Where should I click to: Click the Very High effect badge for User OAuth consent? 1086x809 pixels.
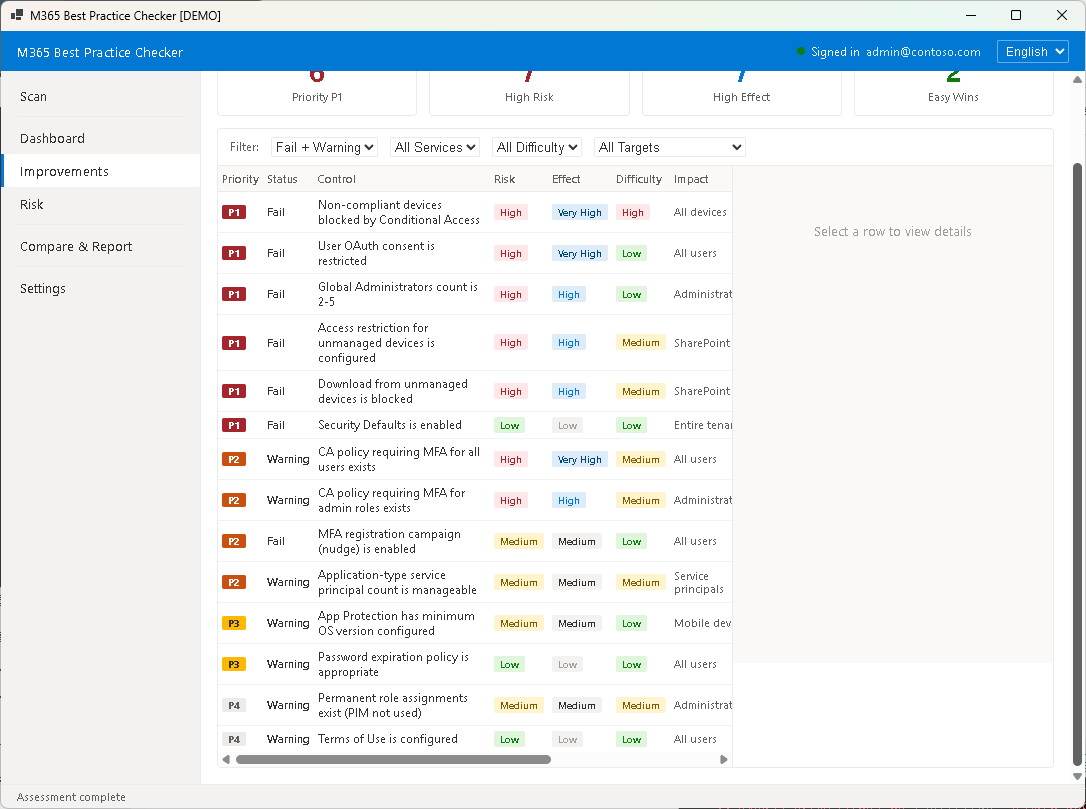[x=579, y=253]
